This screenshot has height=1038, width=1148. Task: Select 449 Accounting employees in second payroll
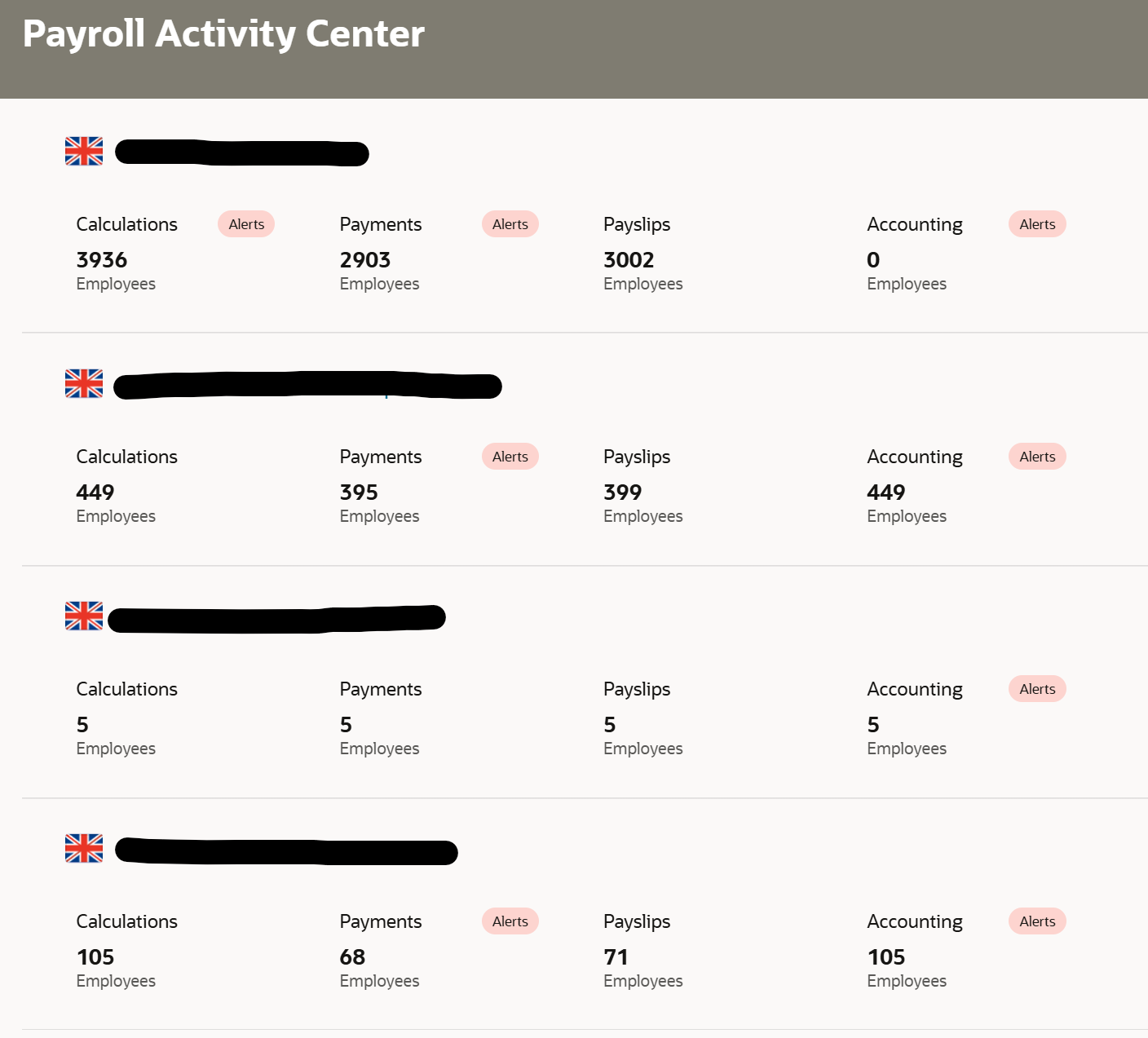pos(885,492)
